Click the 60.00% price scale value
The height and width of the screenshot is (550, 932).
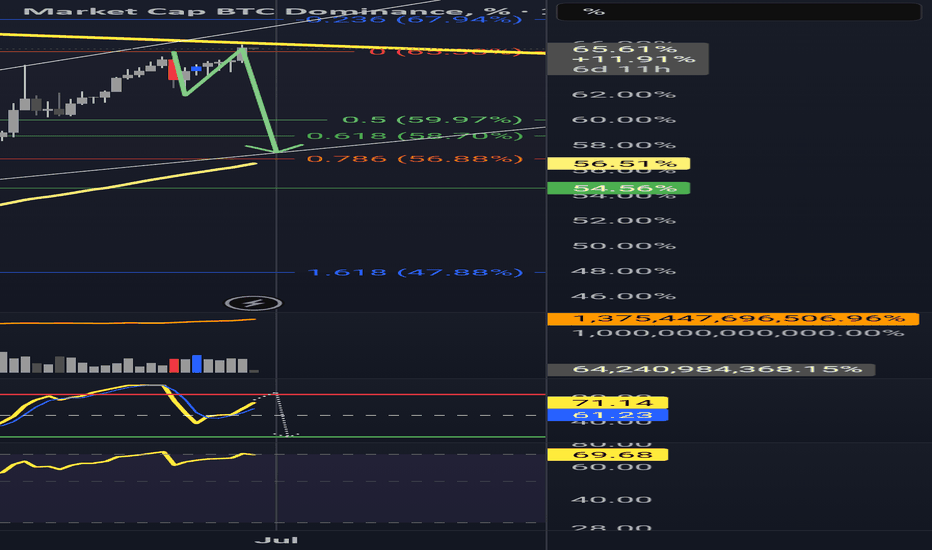pos(624,120)
